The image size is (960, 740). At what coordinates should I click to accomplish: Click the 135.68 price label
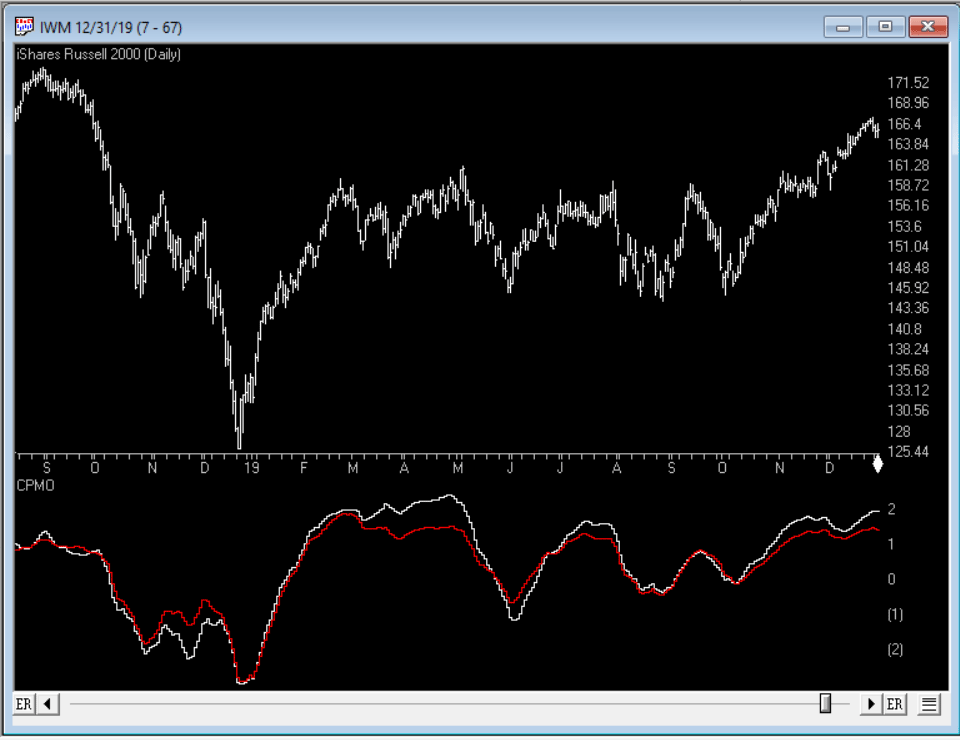909,370
